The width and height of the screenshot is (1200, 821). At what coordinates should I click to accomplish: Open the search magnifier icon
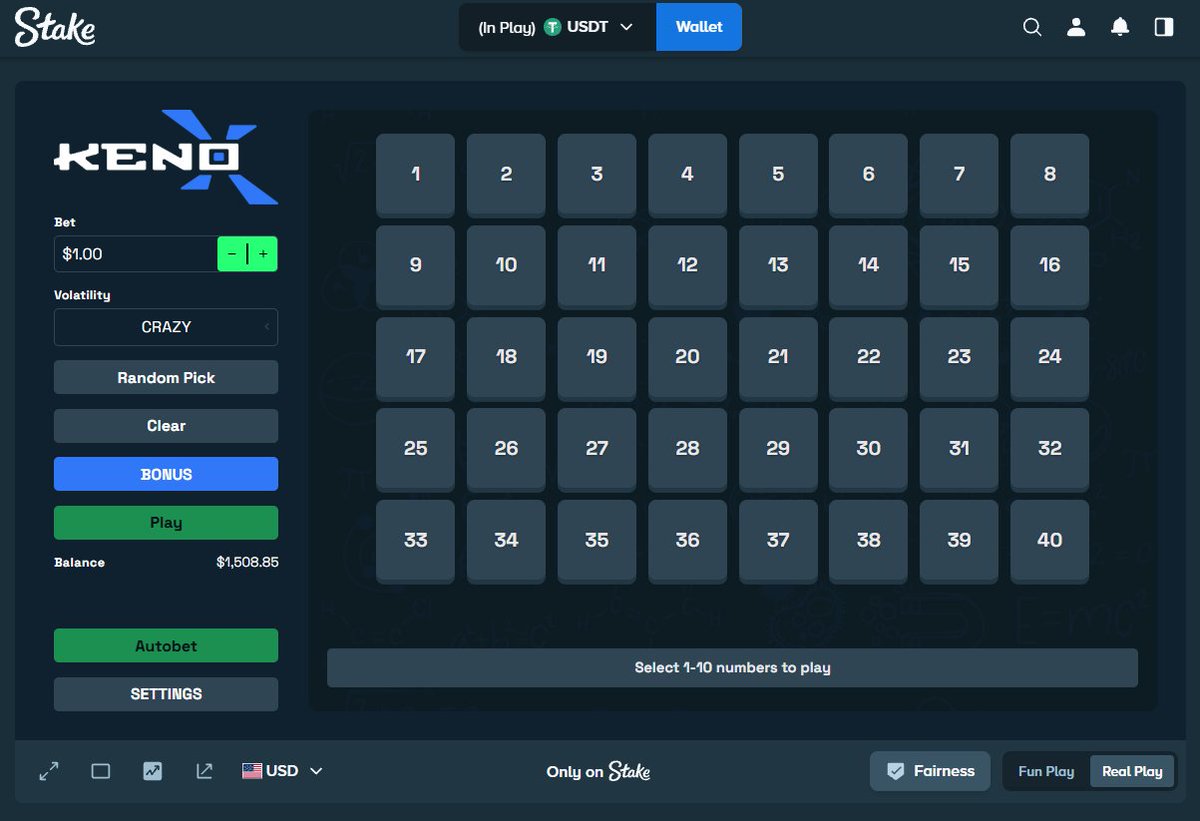click(1032, 28)
